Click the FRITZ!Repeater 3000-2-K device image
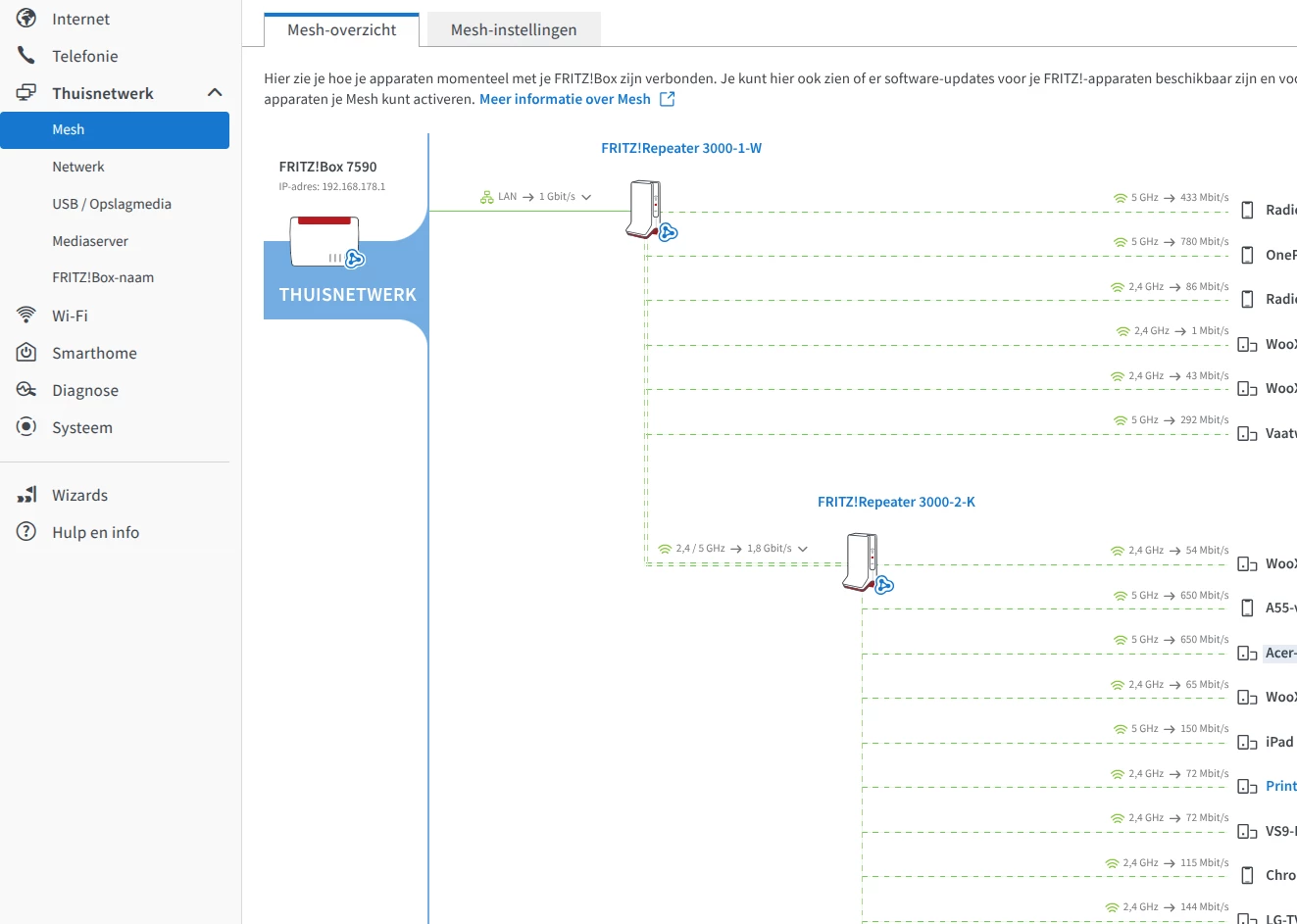The height and width of the screenshot is (924, 1297). tap(860, 561)
